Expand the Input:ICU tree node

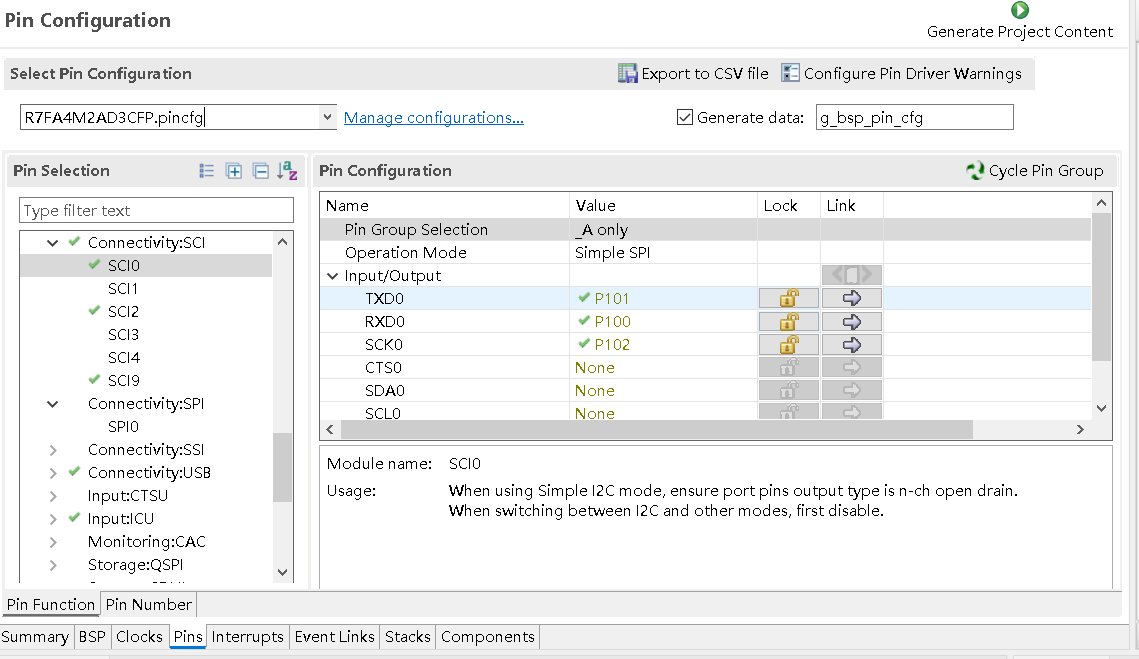(x=52, y=519)
